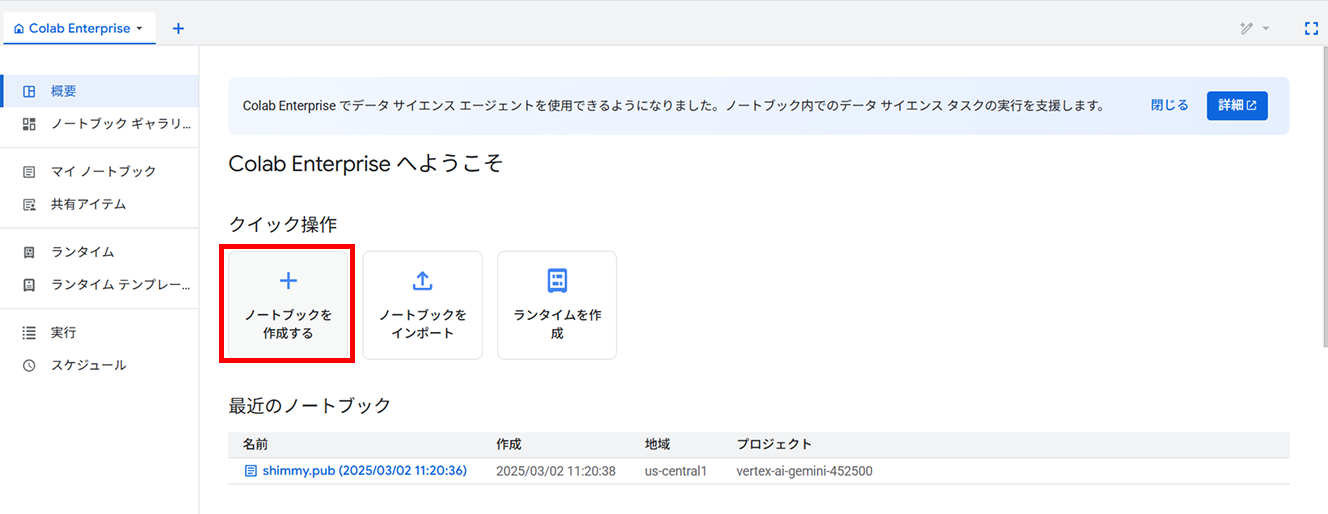Create a notebook with ノートブックを作成する card
The image size is (1328, 514).
coord(288,305)
